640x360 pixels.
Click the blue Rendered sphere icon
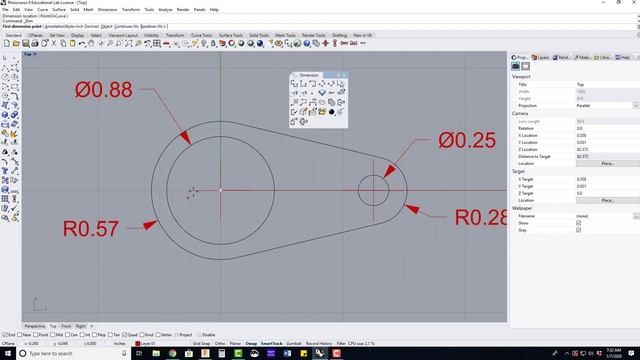(x=260, y=43)
